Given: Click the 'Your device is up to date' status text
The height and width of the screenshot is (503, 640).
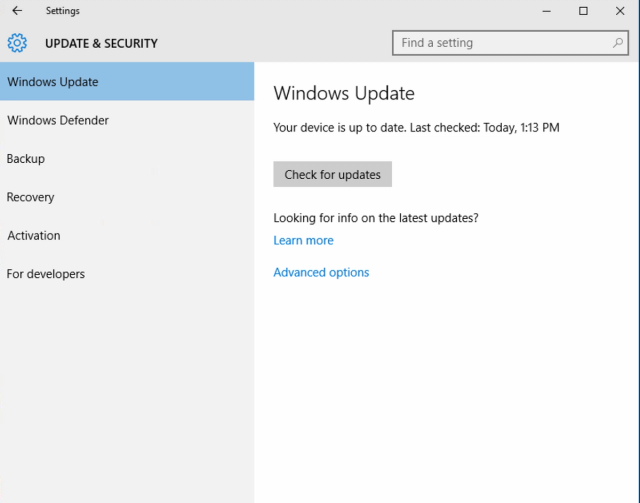Looking at the screenshot, I should (x=416, y=128).
